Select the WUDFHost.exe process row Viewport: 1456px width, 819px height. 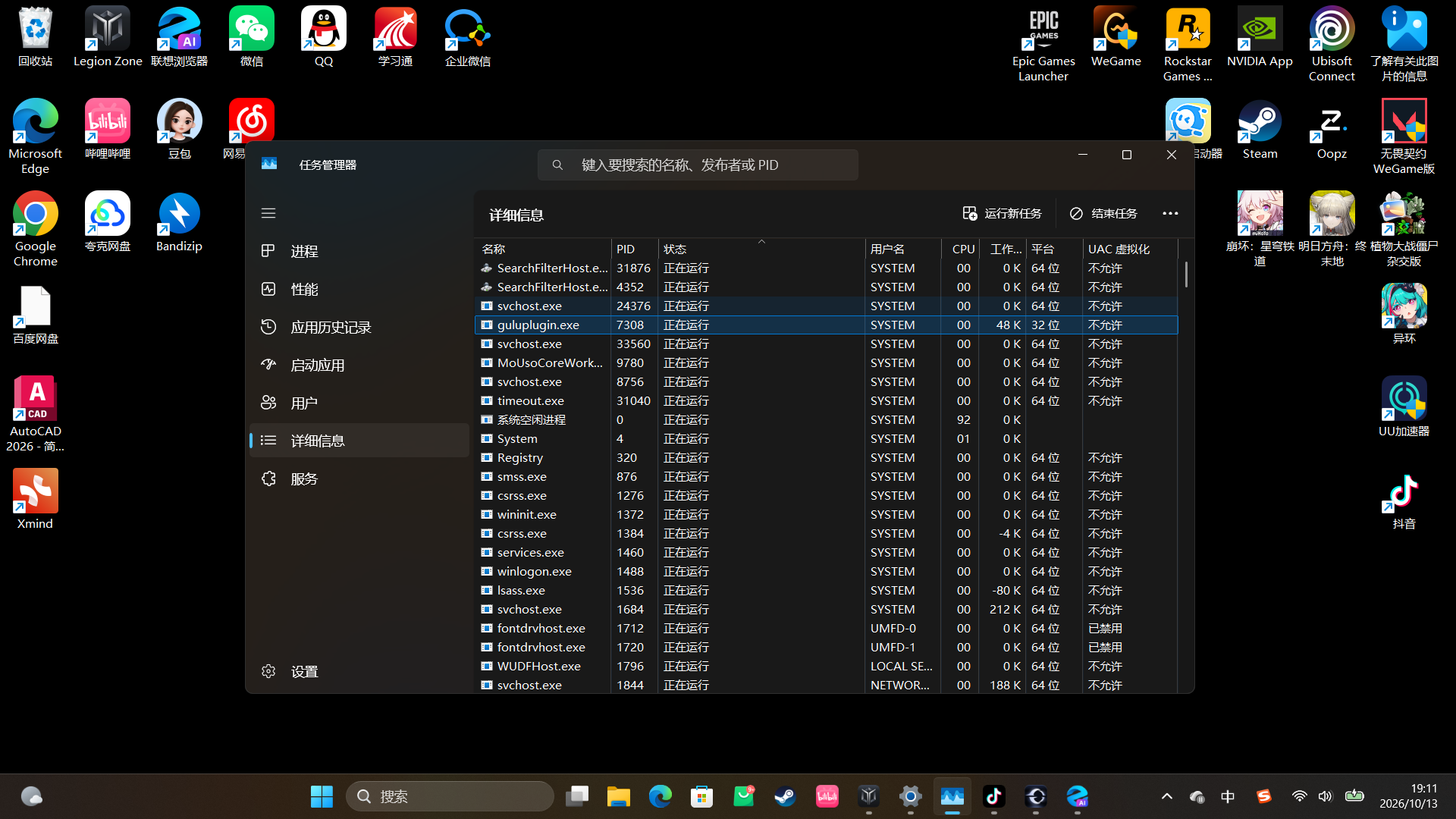click(826, 666)
